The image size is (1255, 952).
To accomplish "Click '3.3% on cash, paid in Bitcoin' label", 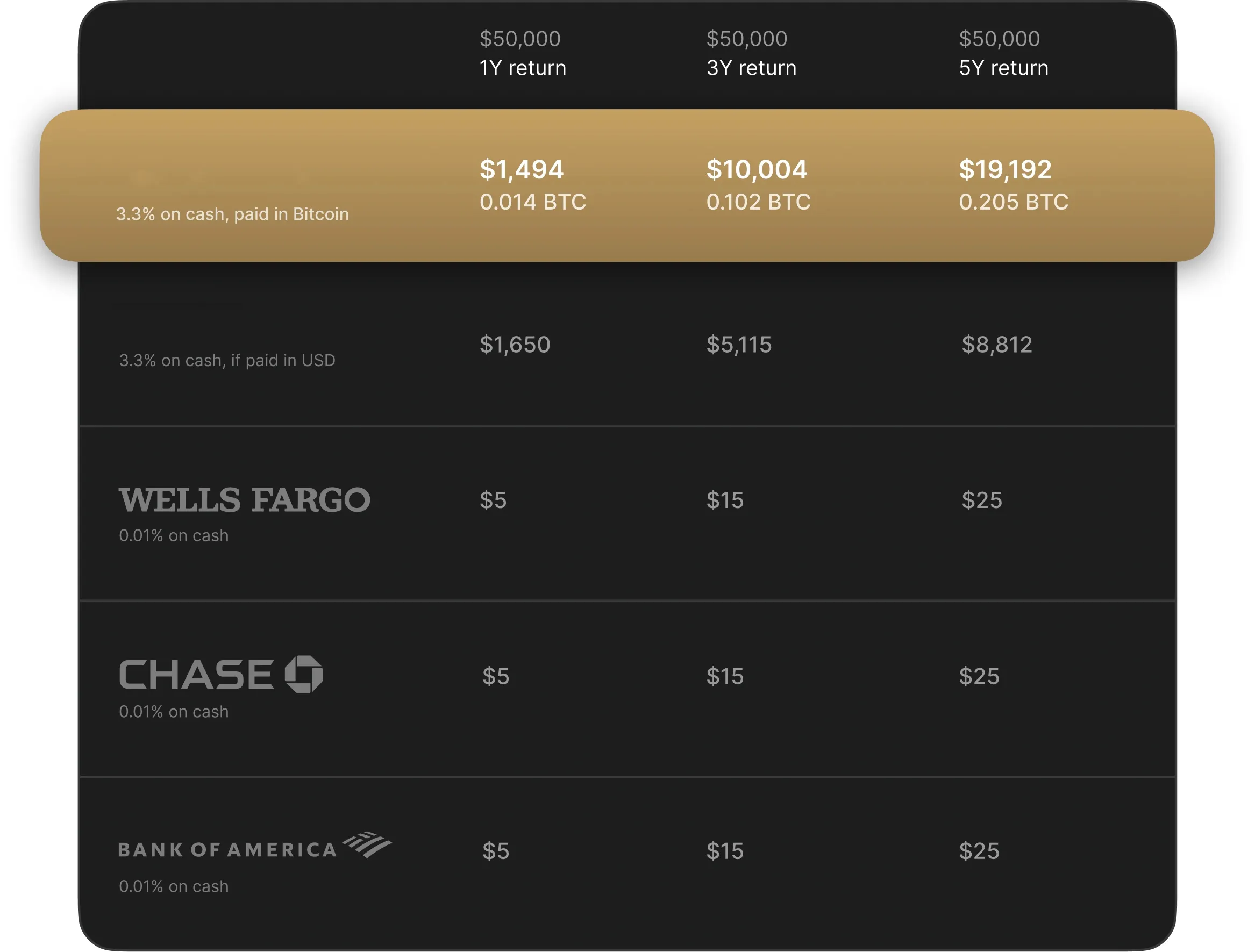I will [x=232, y=214].
